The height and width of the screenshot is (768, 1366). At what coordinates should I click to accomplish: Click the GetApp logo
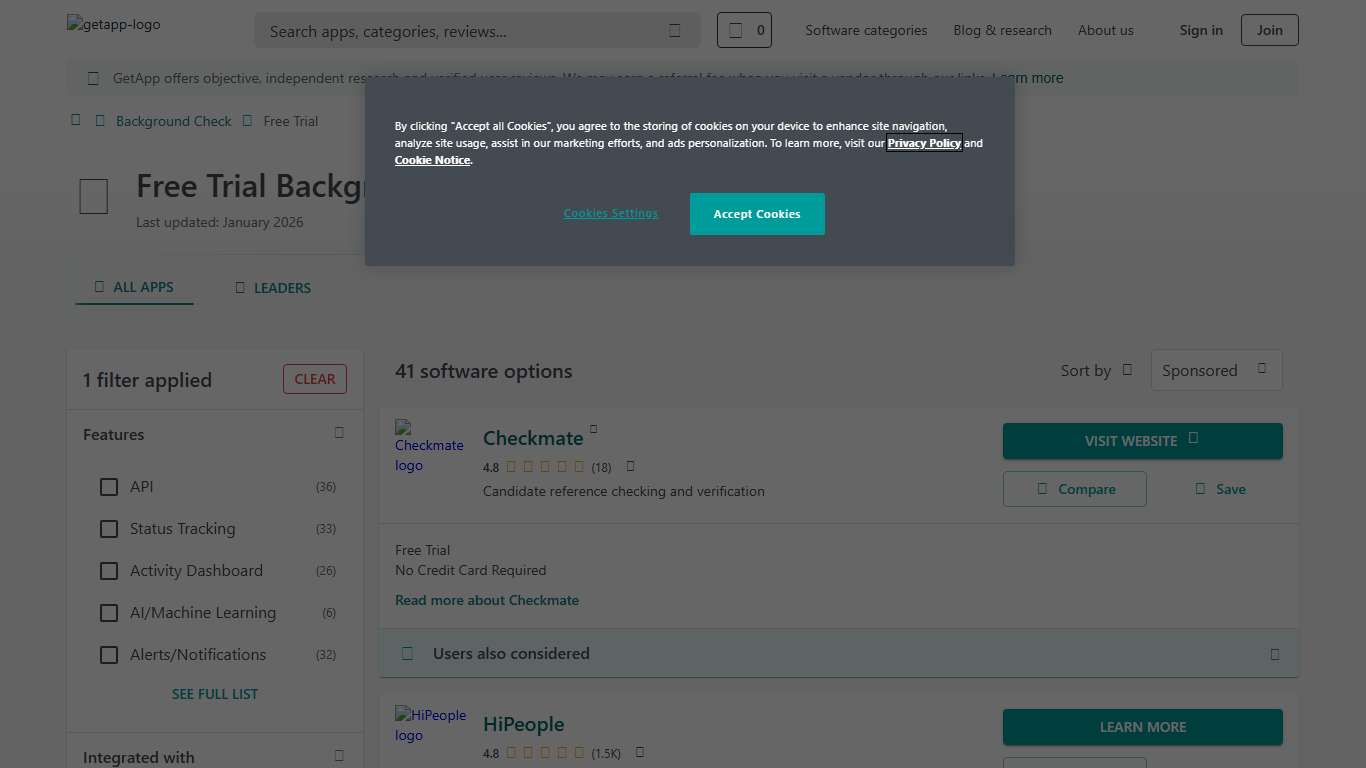click(113, 24)
